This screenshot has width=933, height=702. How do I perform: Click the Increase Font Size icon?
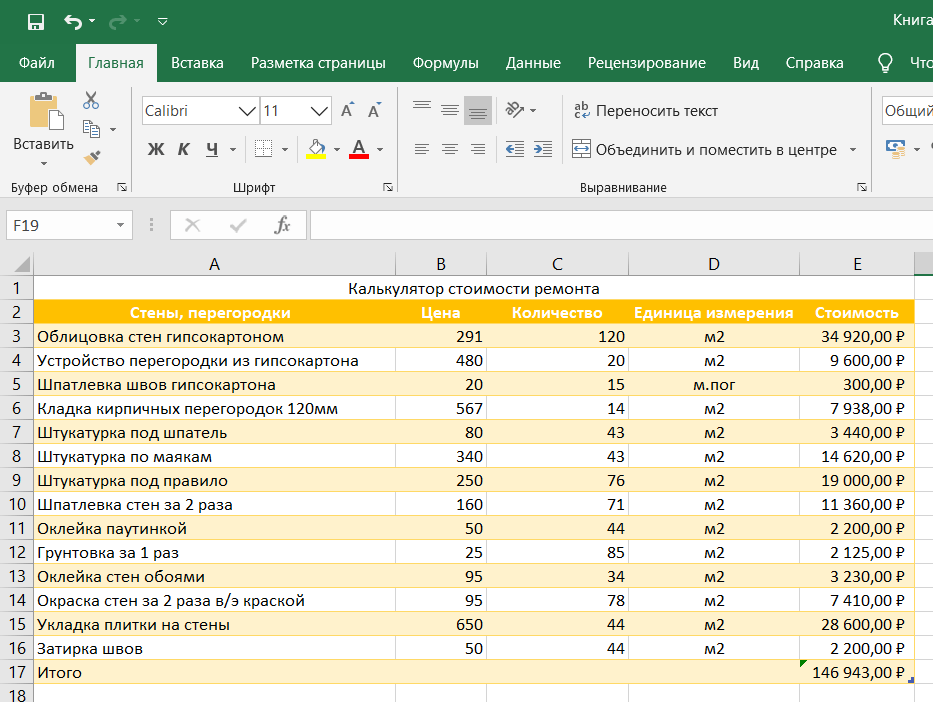click(347, 111)
